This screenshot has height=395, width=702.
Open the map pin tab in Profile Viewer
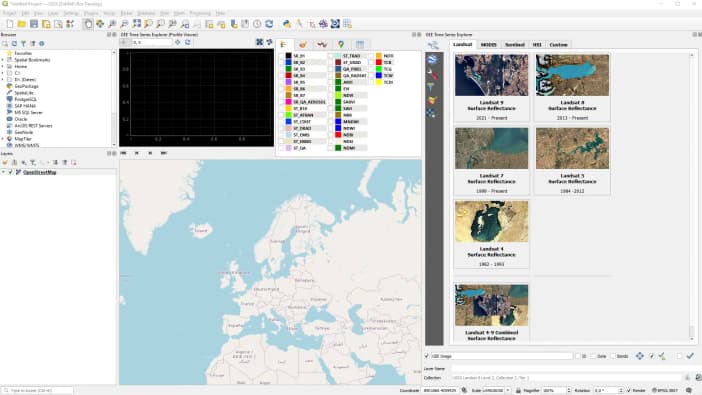341,44
